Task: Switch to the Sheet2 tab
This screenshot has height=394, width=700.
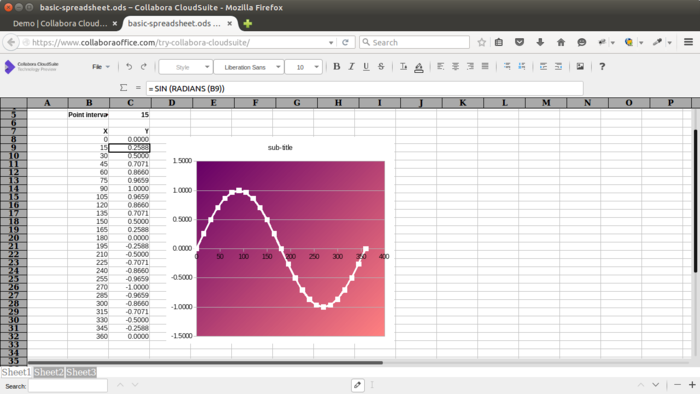Action: [49, 372]
